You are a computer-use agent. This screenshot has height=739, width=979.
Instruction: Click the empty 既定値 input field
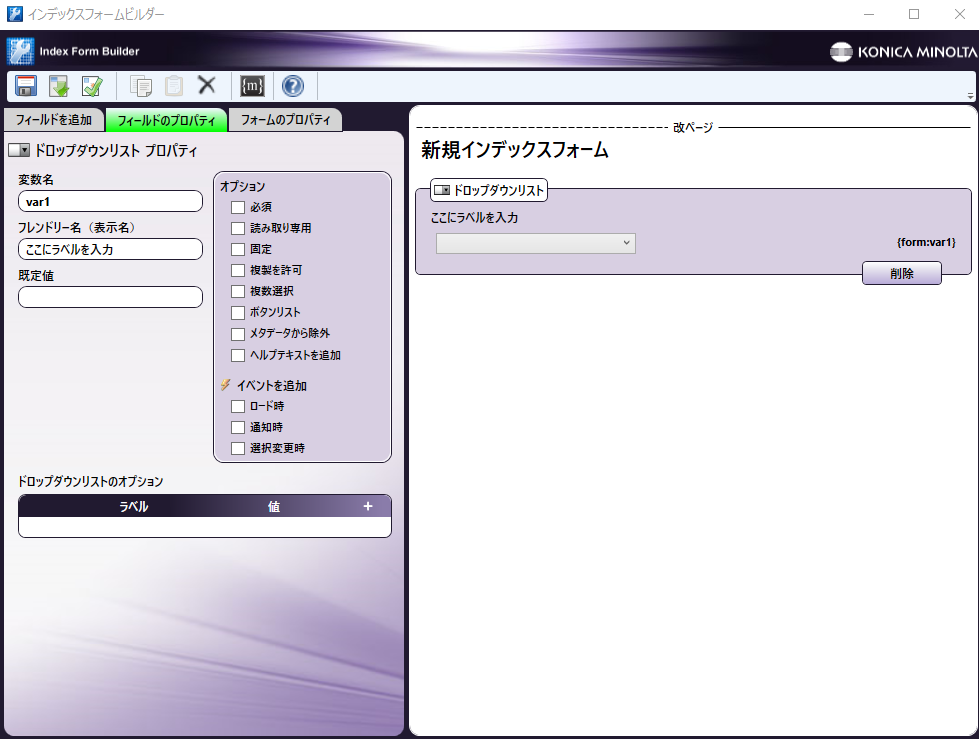point(111,297)
